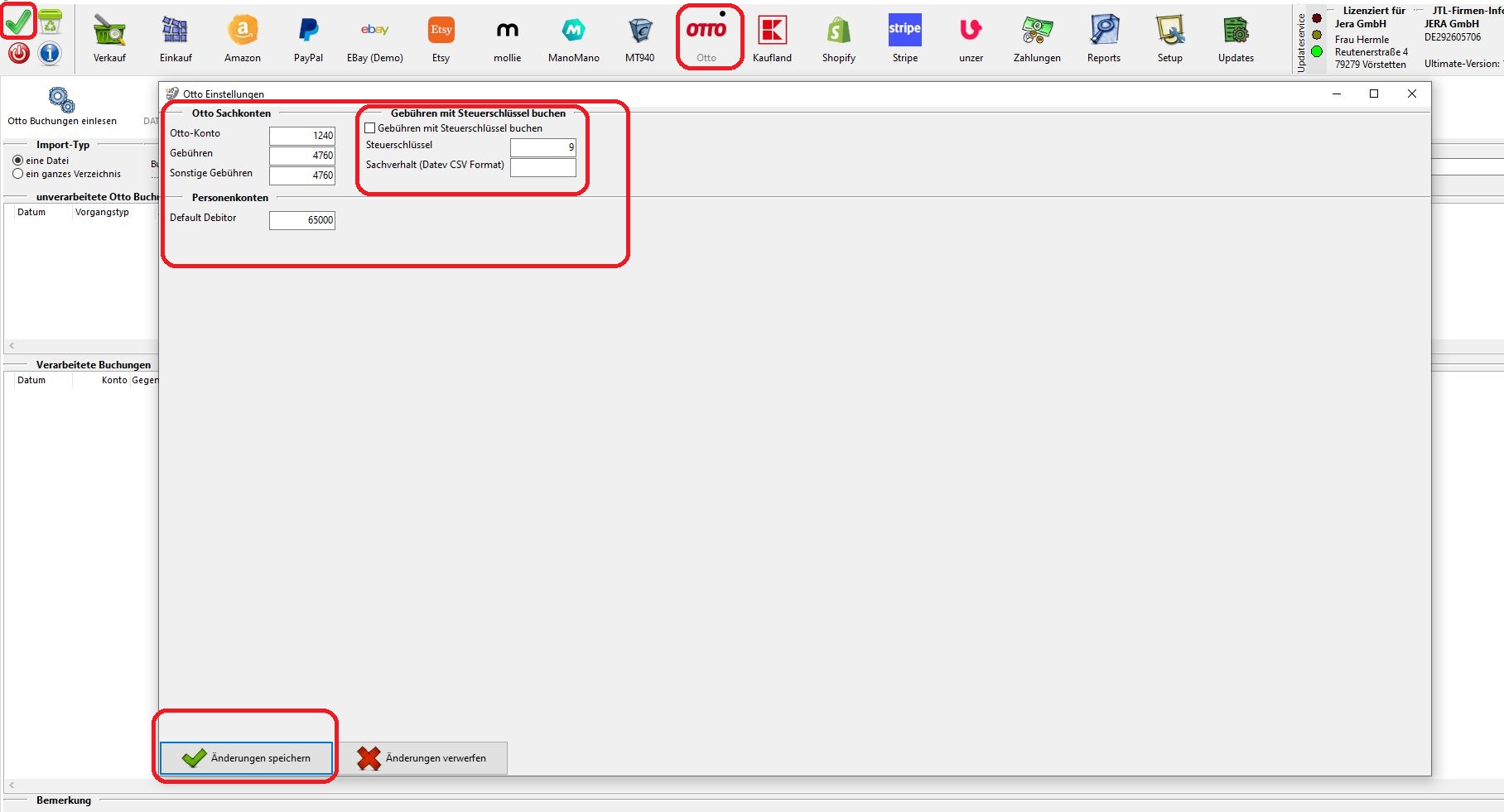This screenshot has width=1504, height=812.
Task: Open the Amazon module icon
Action: [x=242, y=31]
